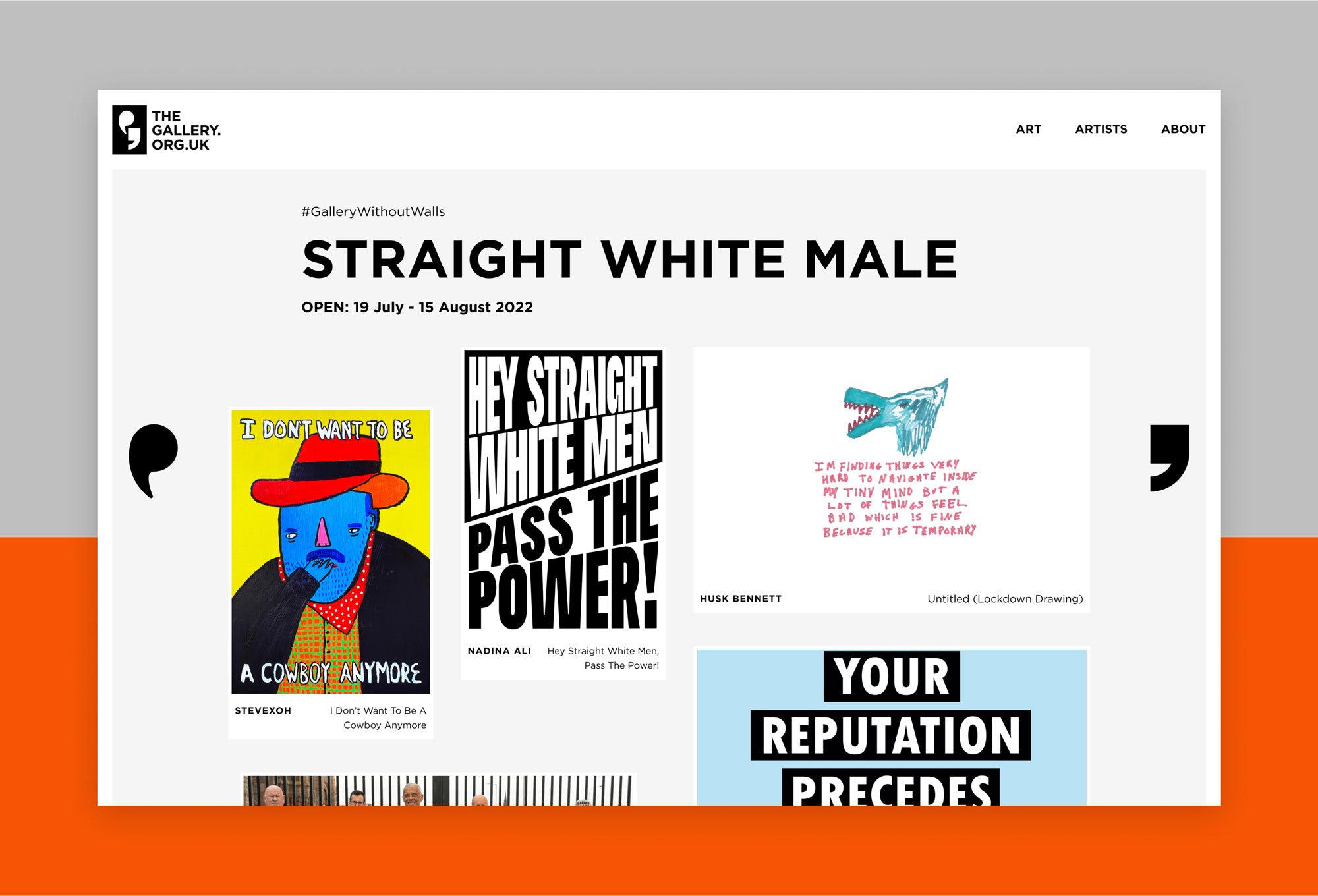Click the HUSK BENNETT artist name
The width and height of the screenshot is (1318, 896).
pos(741,598)
